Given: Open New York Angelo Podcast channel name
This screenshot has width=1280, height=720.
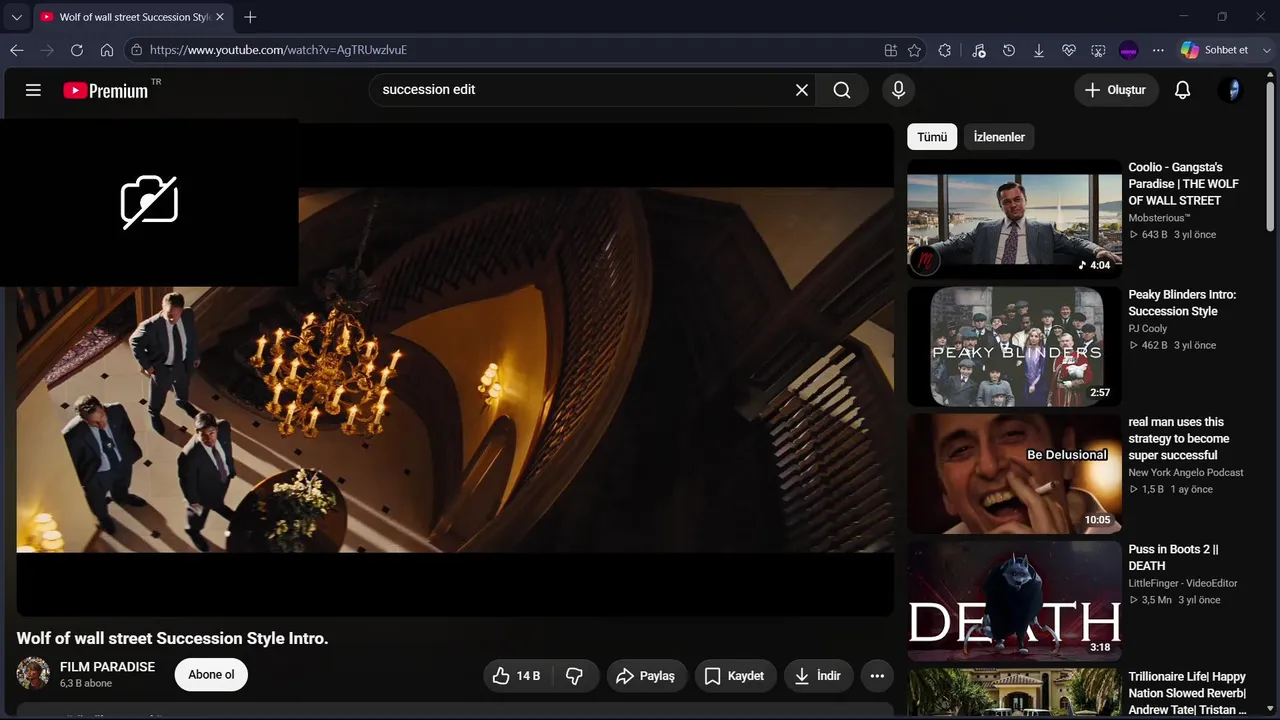Looking at the screenshot, I should [1186, 473].
